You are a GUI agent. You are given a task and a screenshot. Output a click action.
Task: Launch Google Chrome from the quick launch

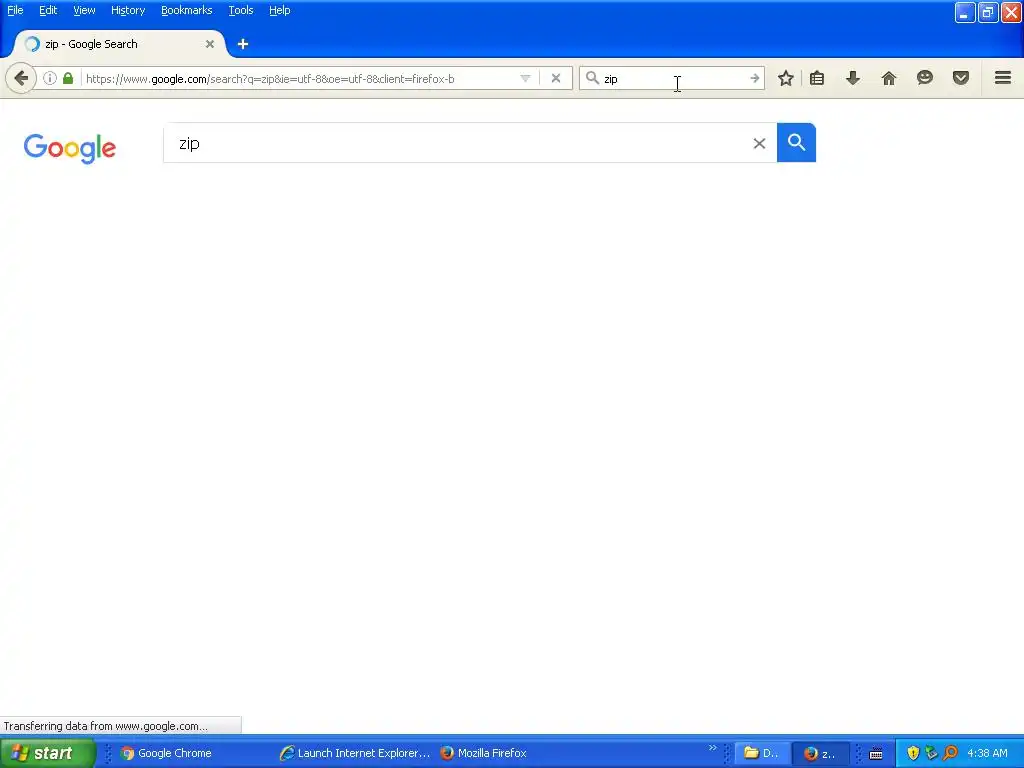[x=167, y=753]
